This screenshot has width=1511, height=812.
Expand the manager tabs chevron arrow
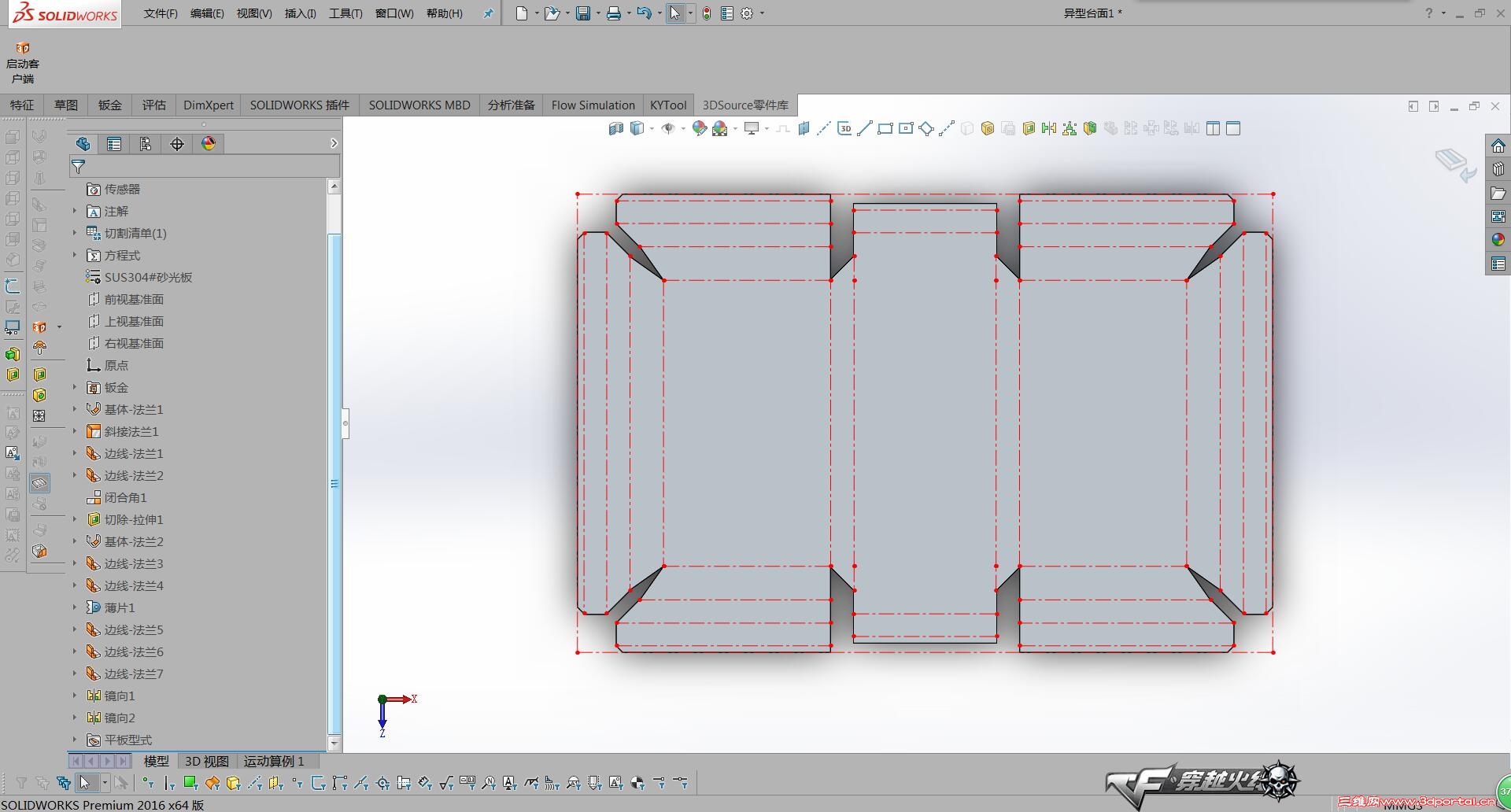click(334, 143)
